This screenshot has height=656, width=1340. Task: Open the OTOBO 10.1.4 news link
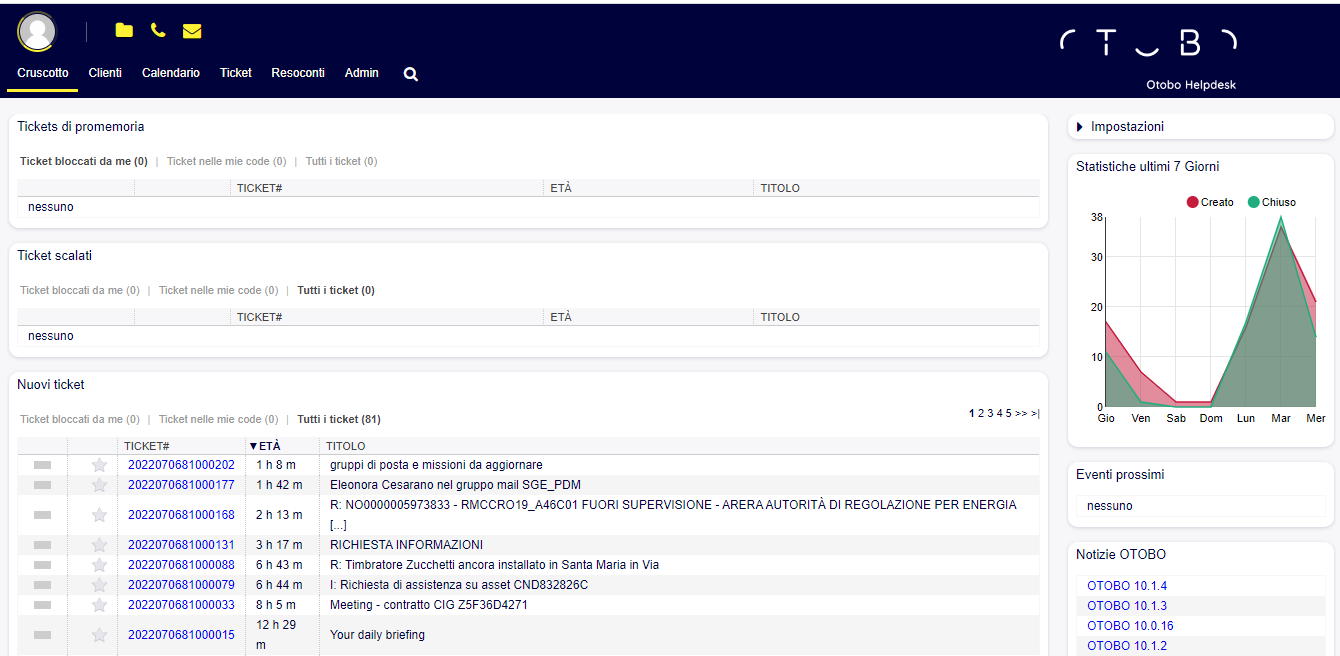(x=1127, y=586)
